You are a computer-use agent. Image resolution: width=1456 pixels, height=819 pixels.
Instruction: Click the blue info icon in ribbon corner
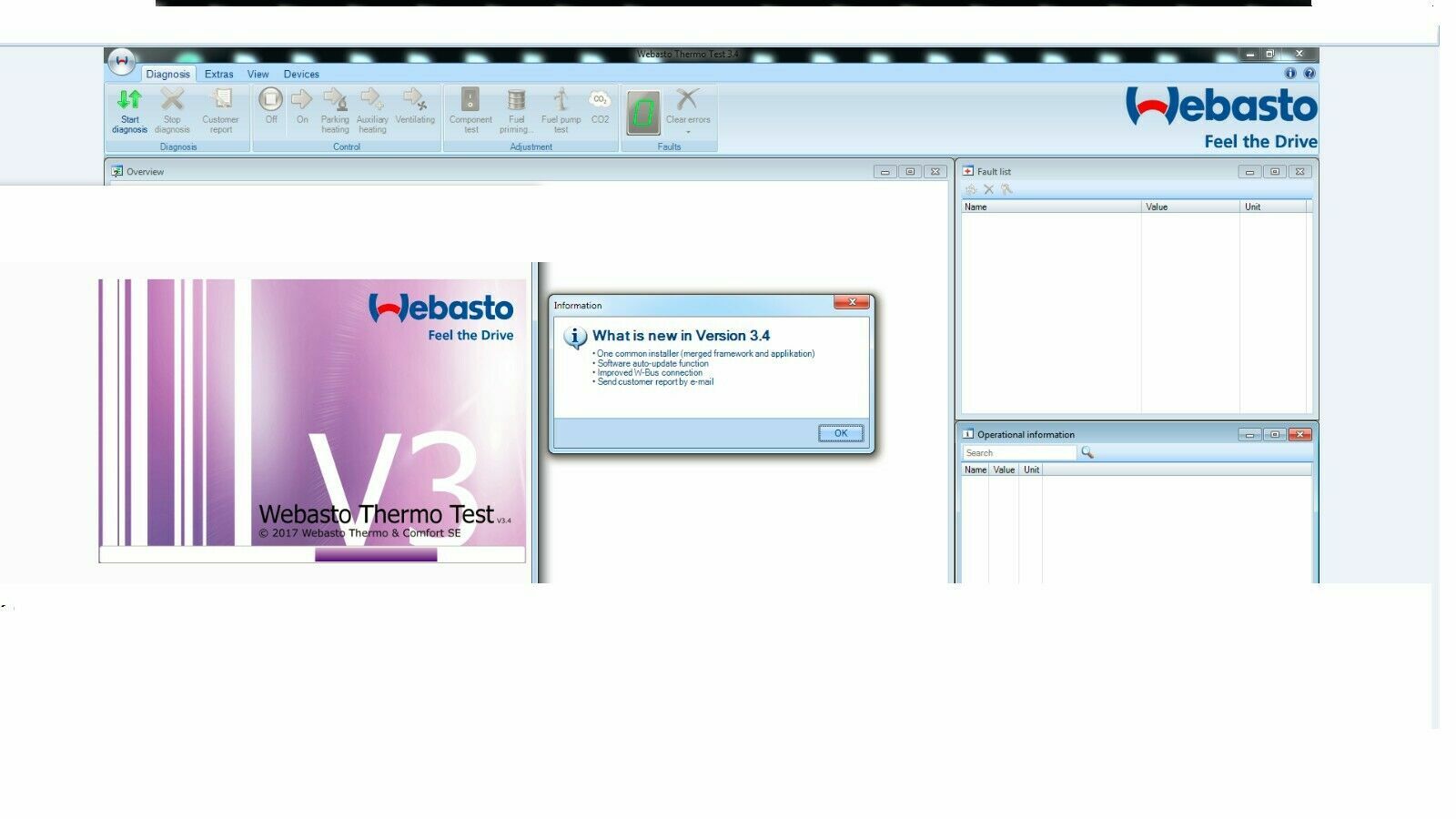(x=1290, y=73)
